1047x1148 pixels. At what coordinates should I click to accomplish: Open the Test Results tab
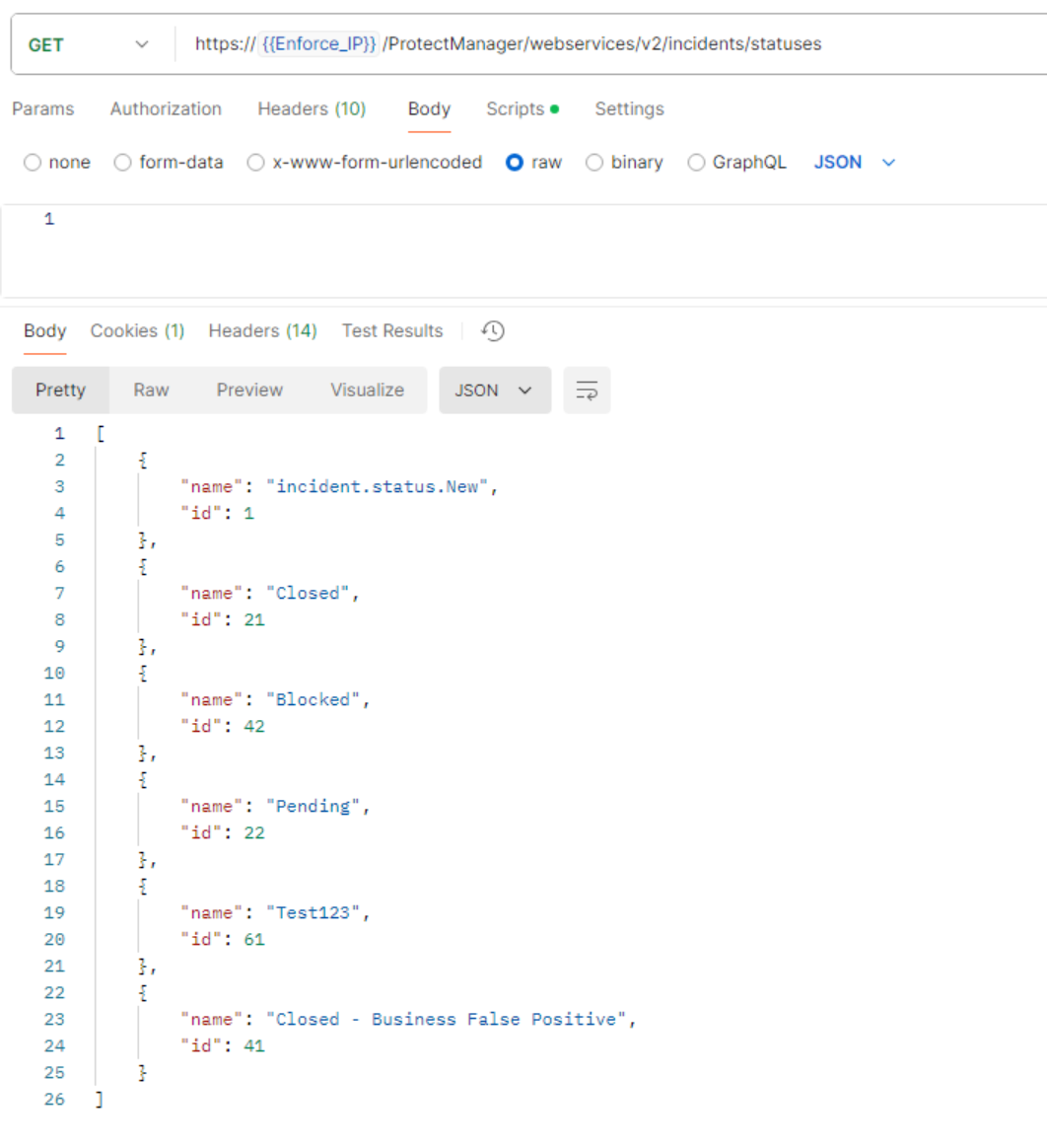tap(392, 331)
